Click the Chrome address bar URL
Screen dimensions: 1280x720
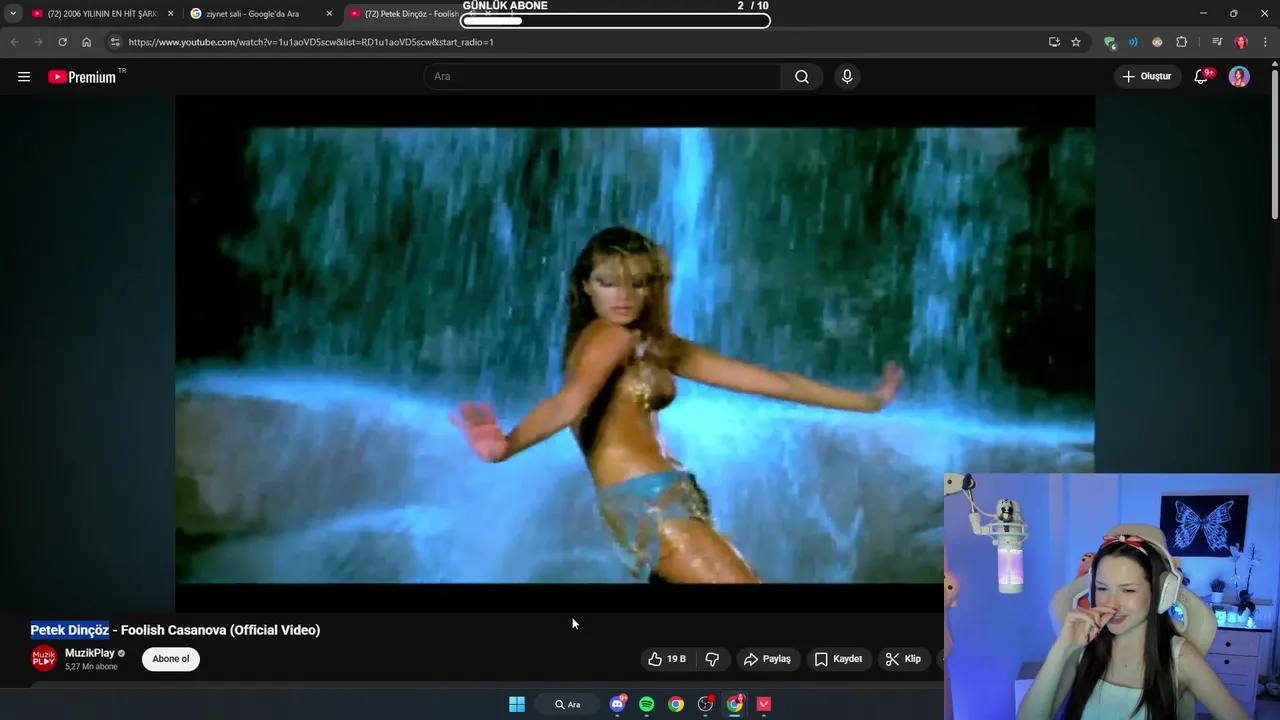[x=311, y=42]
